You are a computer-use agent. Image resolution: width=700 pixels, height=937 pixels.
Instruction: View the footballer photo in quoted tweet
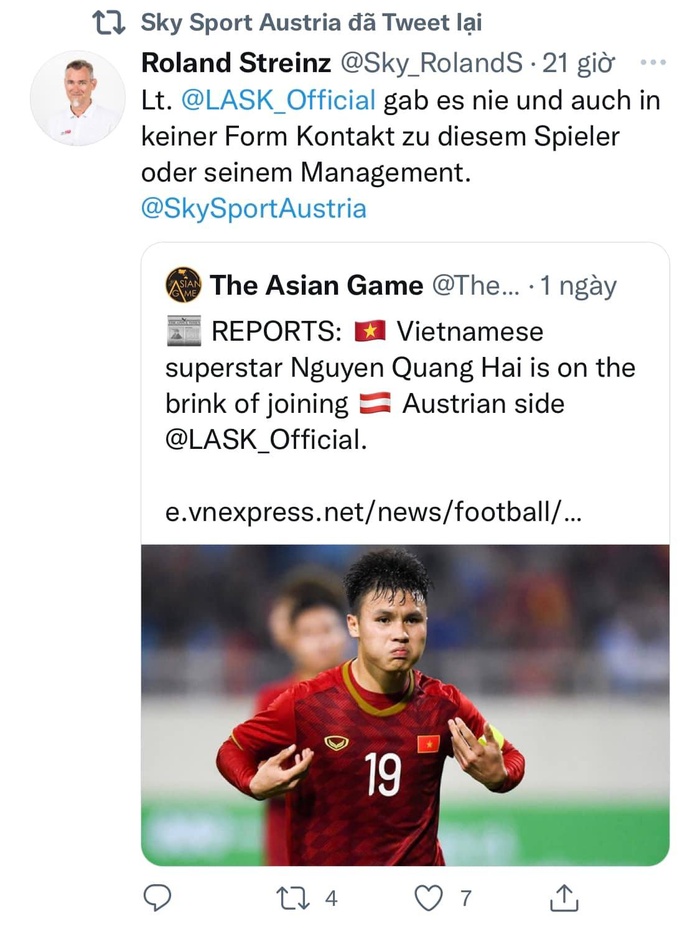(x=405, y=704)
